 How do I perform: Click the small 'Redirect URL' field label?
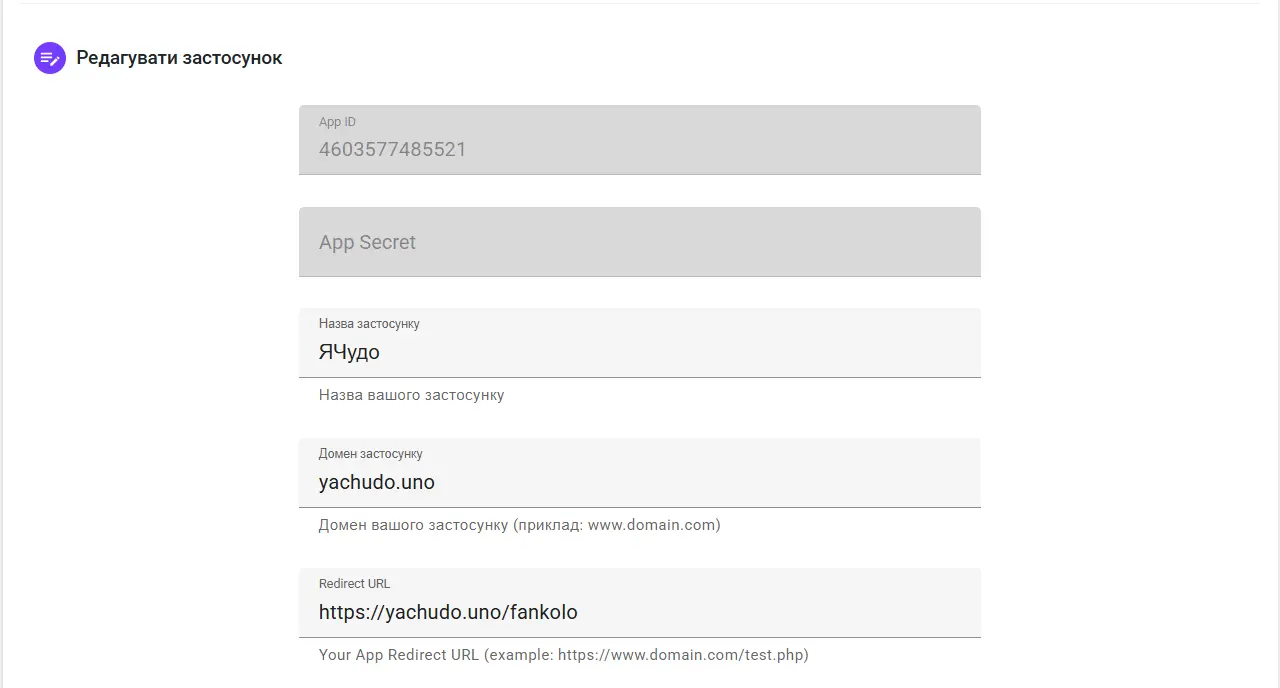(354, 584)
